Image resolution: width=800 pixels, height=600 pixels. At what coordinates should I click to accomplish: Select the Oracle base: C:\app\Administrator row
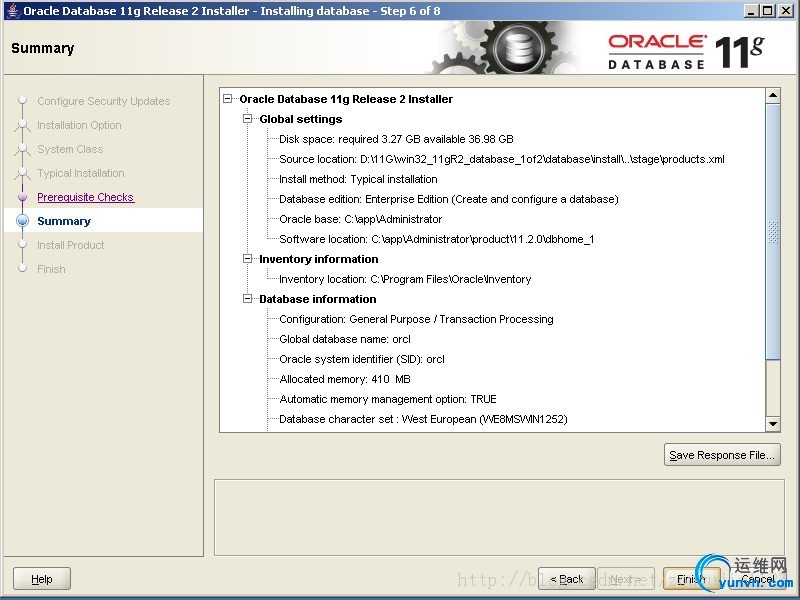point(360,219)
